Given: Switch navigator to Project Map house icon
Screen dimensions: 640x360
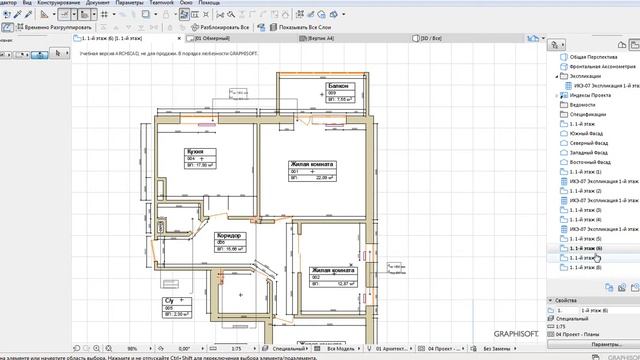Looking at the screenshot, I should (x=622, y=45).
